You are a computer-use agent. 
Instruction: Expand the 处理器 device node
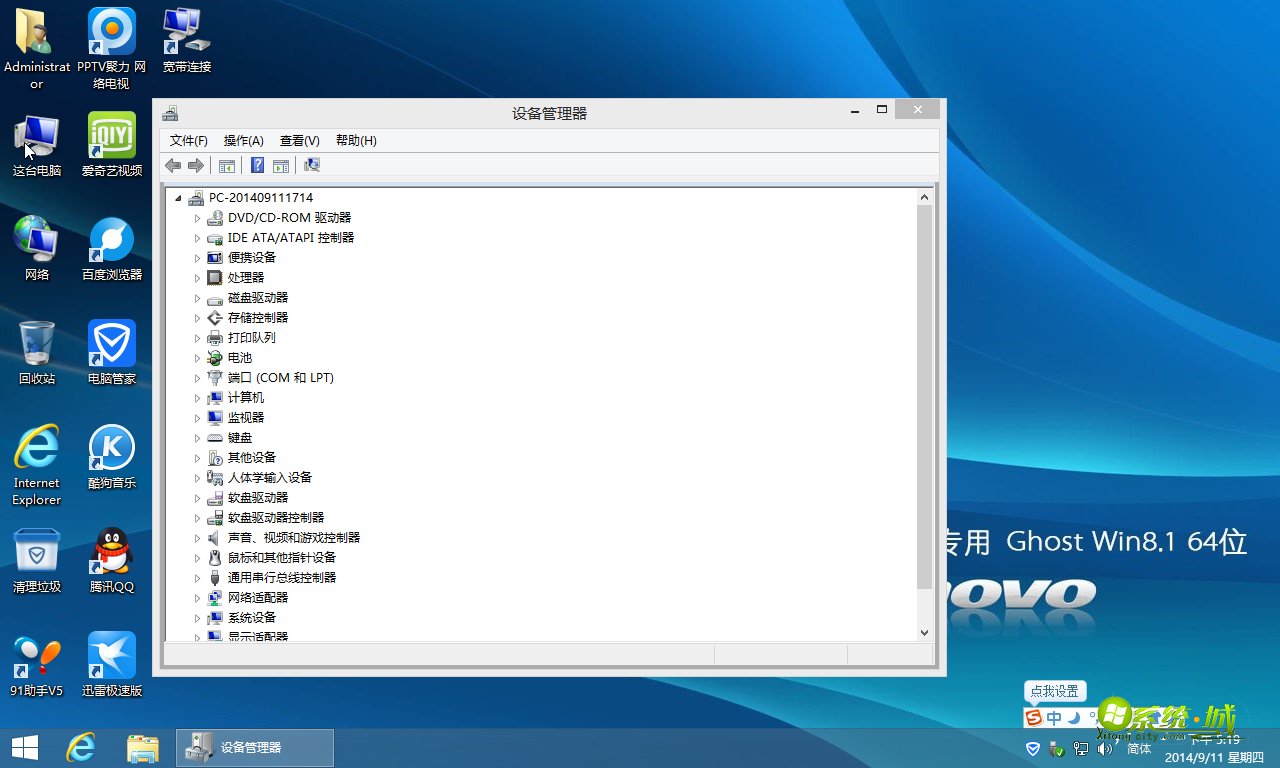click(x=198, y=277)
